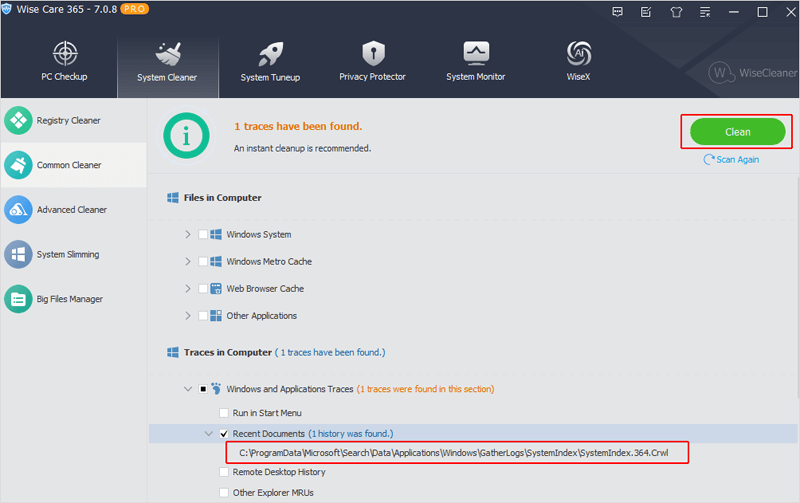Screen dimensions: 800x503
Task: Click the System Slimming Windows icon
Action: (x=18, y=254)
